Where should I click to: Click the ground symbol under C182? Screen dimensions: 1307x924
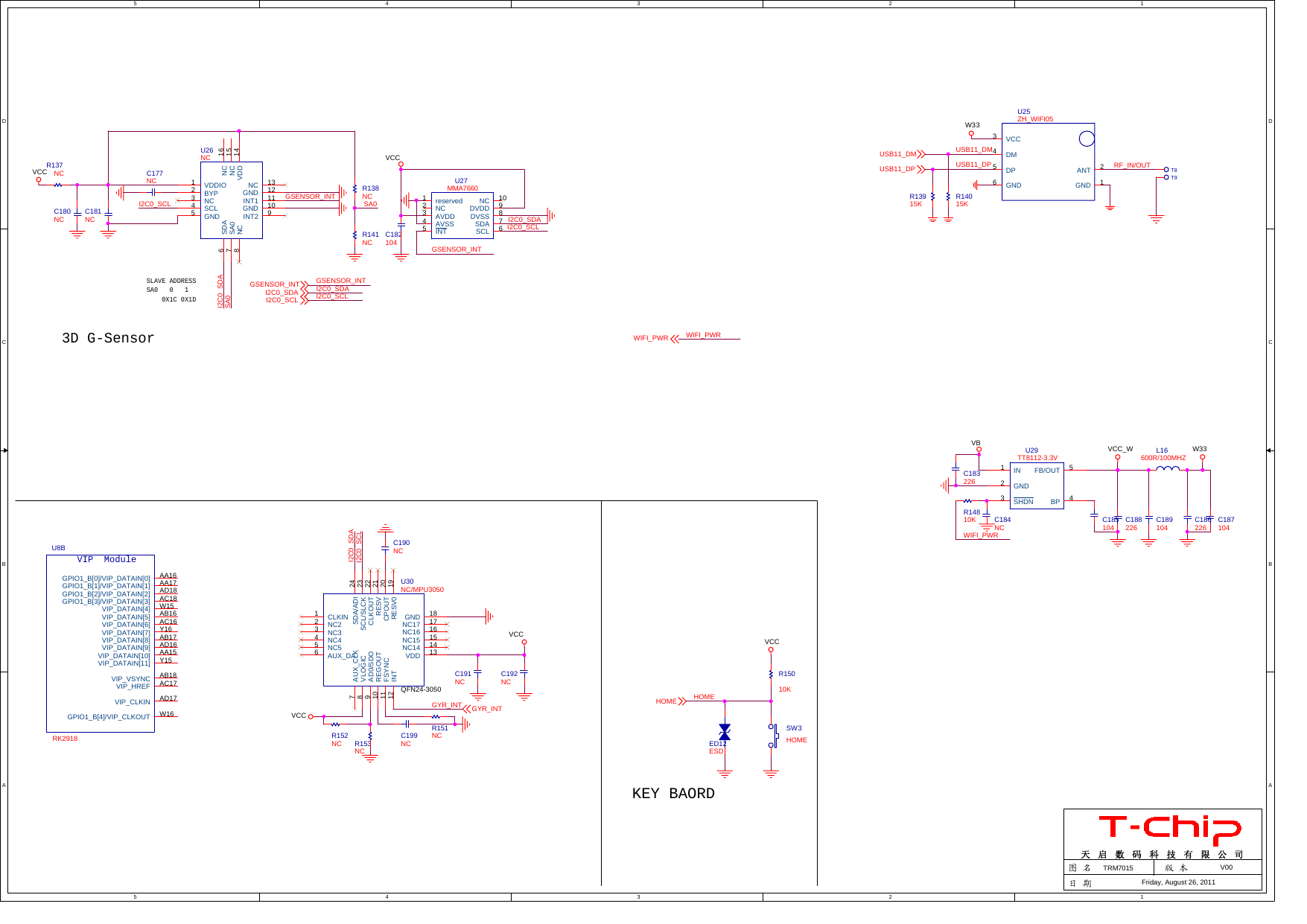(x=401, y=257)
